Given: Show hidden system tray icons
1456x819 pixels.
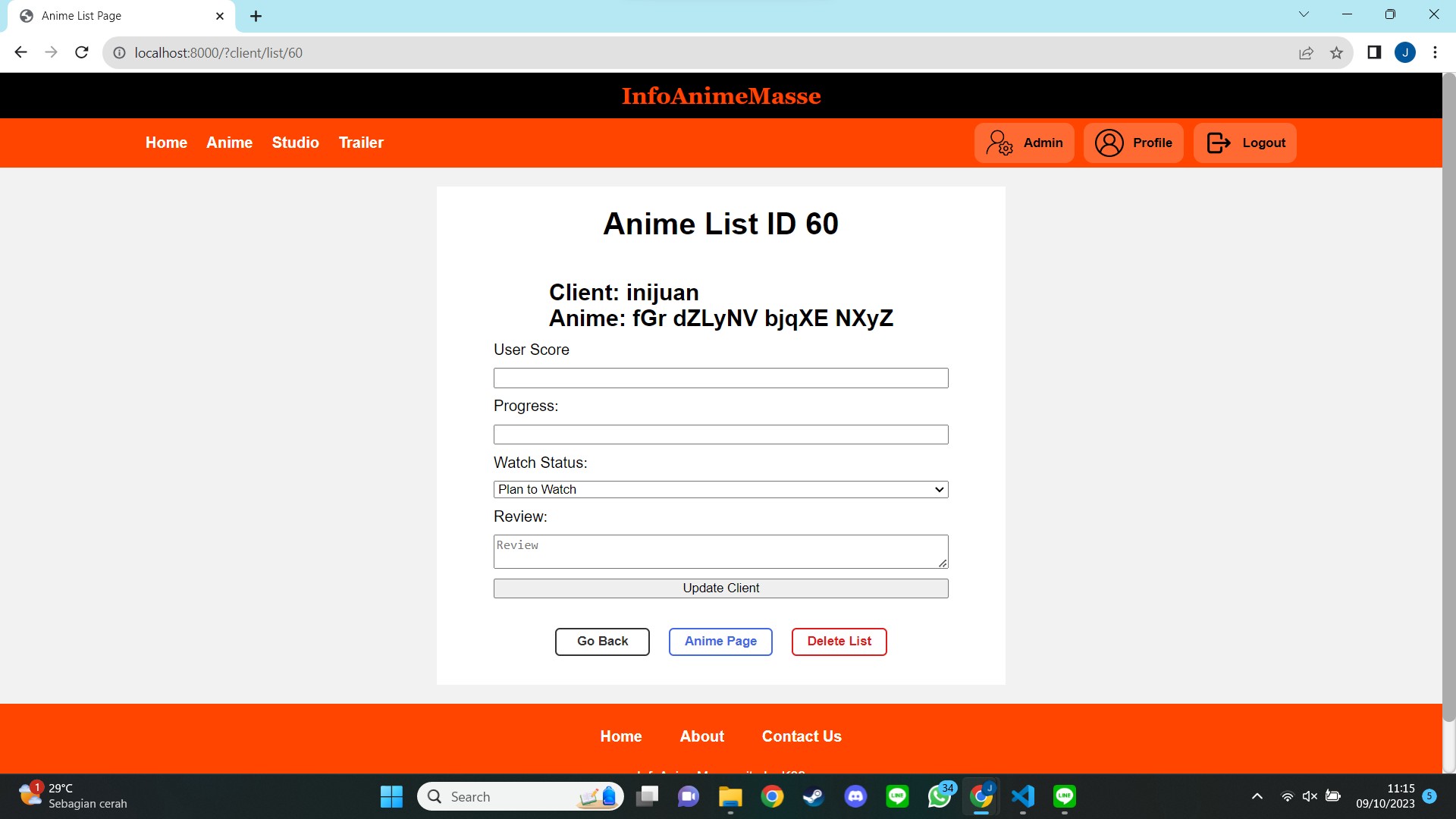Looking at the screenshot, I should coord(1257,796).
